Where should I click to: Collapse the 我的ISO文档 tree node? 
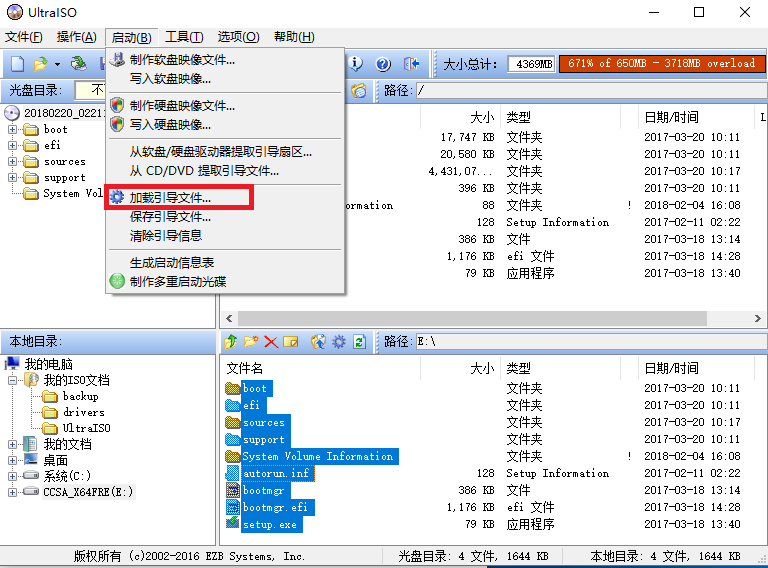(12, 380)
